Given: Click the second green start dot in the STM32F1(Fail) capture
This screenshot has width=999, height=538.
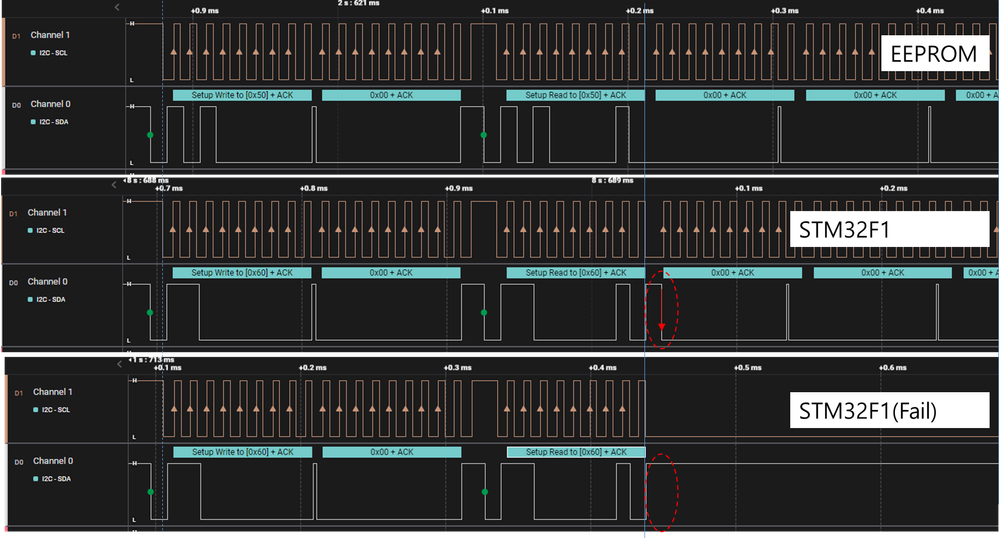Looking at the screenshot, I should 484,491.
